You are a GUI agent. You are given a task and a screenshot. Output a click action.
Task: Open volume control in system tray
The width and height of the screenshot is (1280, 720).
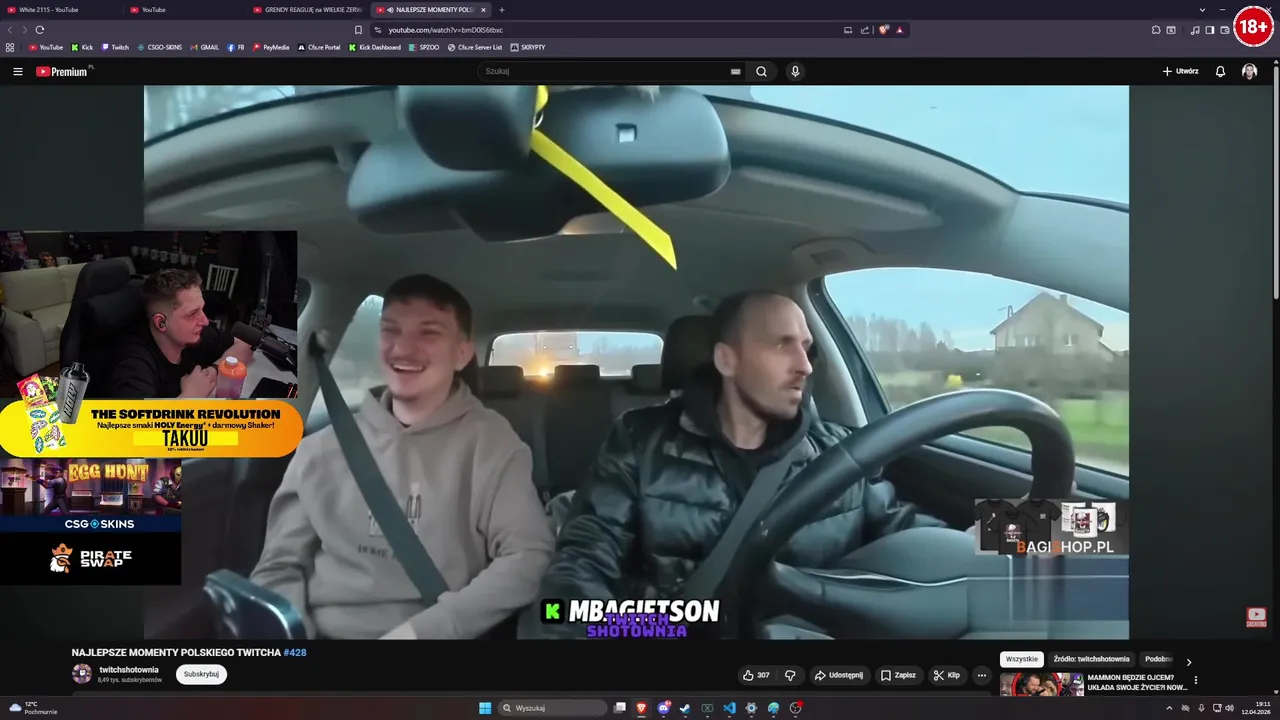(x=1229, y=708)
